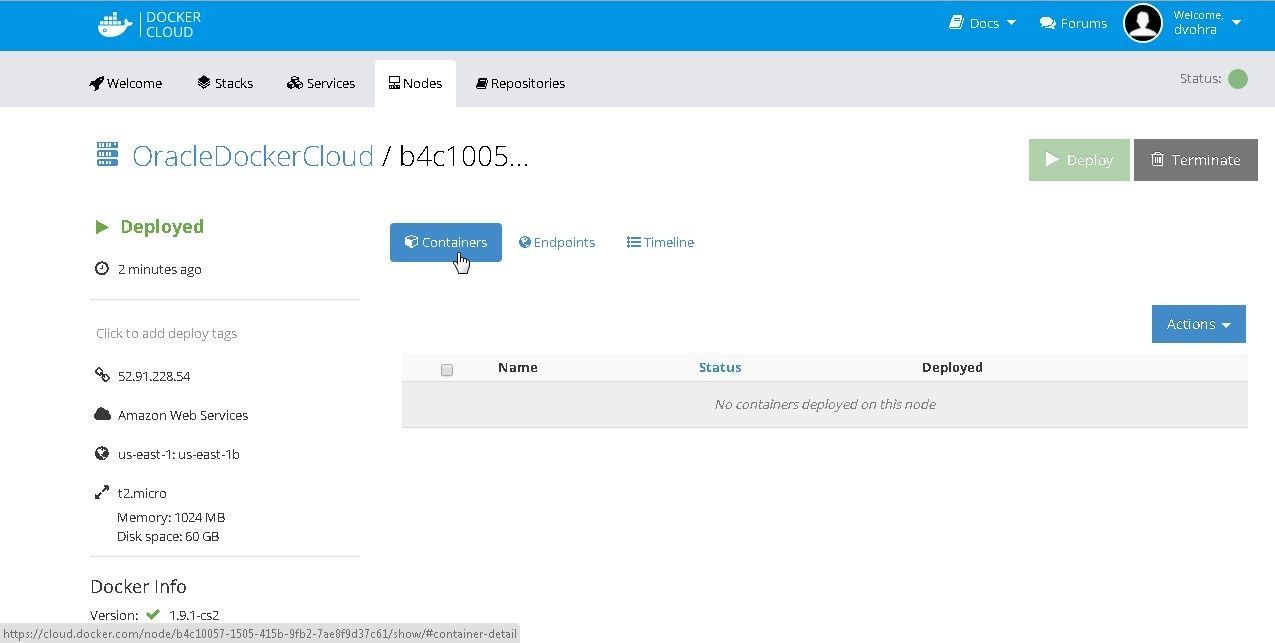The image size is (1275, 643).
Task: Open the Stacks tab
Action: pyautogui.click(x=225, y=83)
